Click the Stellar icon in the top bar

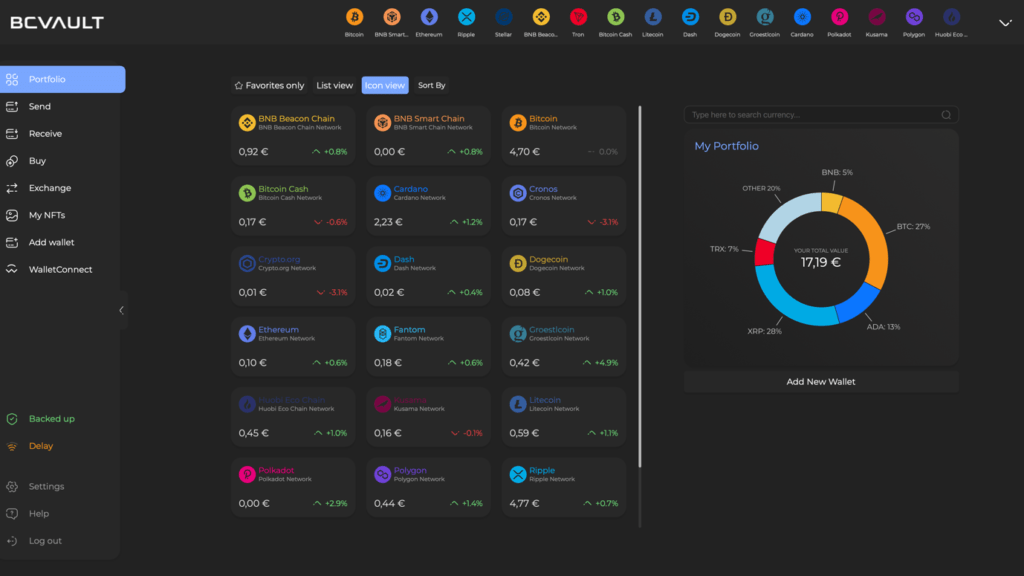tap(503, 17)
